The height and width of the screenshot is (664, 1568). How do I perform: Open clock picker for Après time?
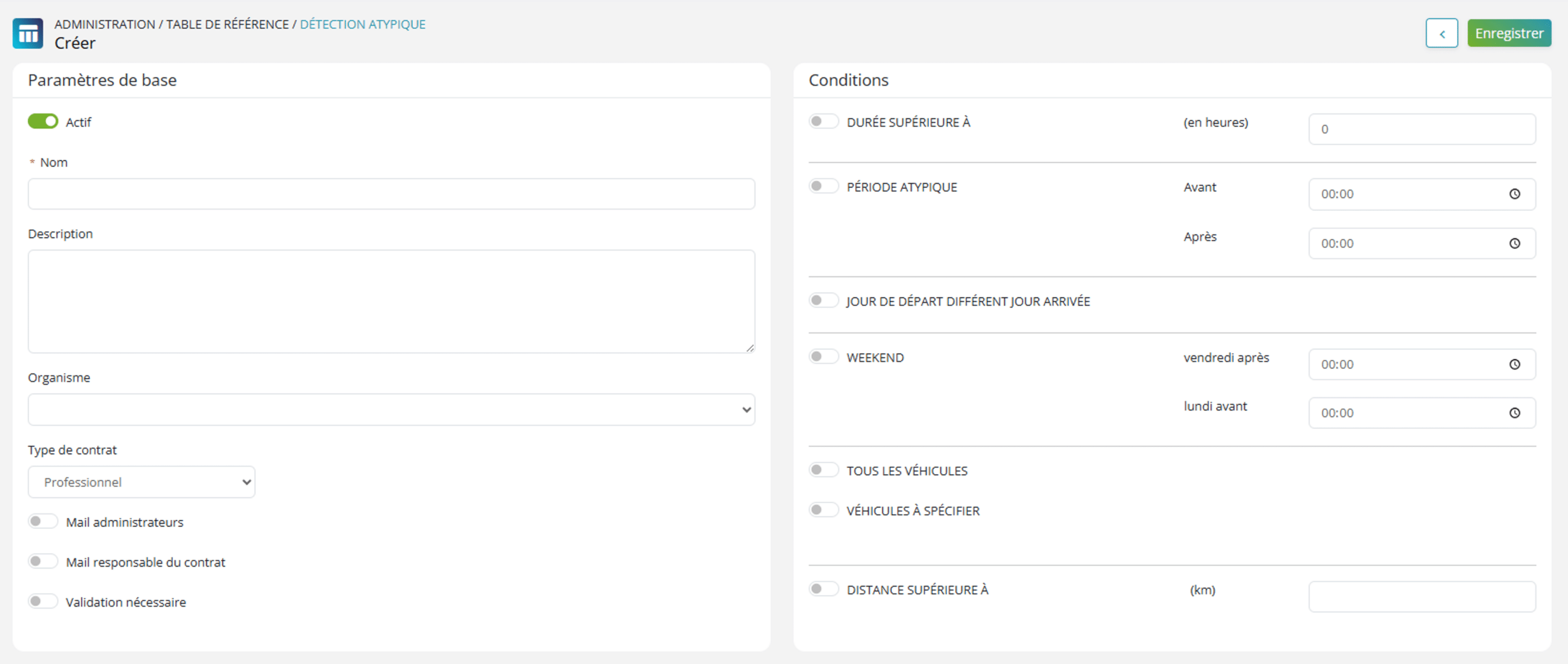(1515, 243)
